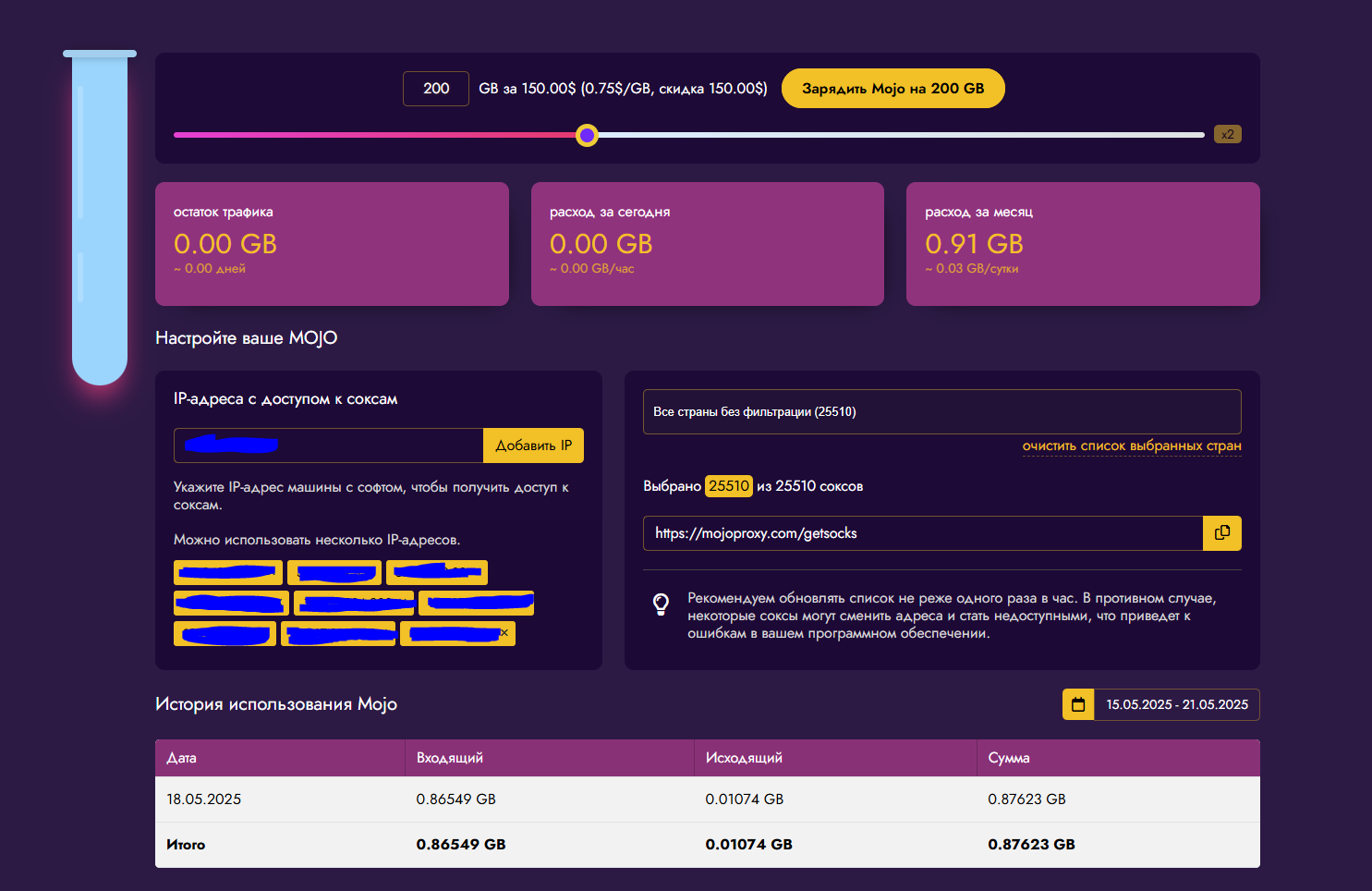Click the 'Добавить IP' button
1372x891 pixels.
(533, 445)
